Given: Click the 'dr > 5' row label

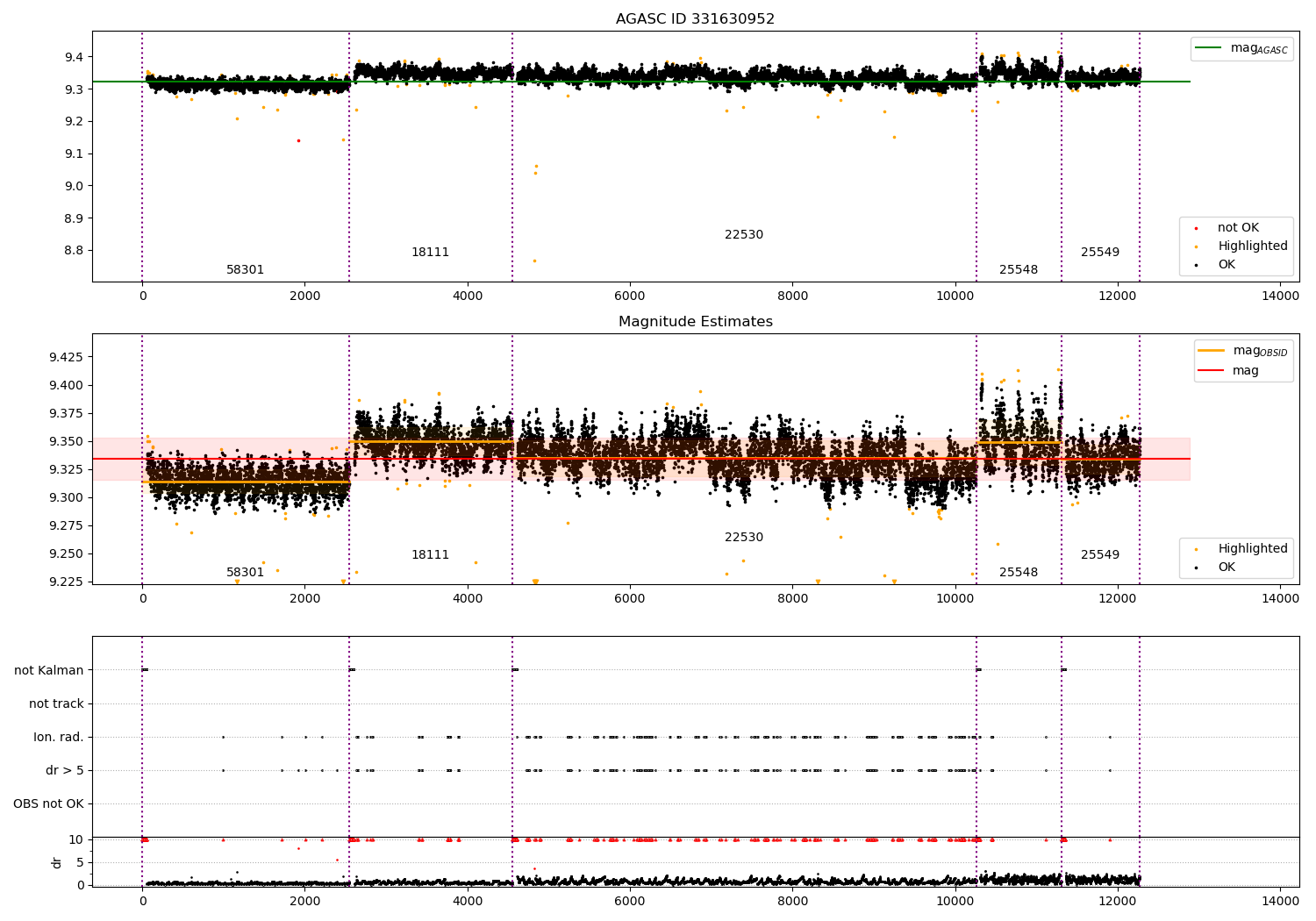Looking at the screenshot, I should (65, 771).
